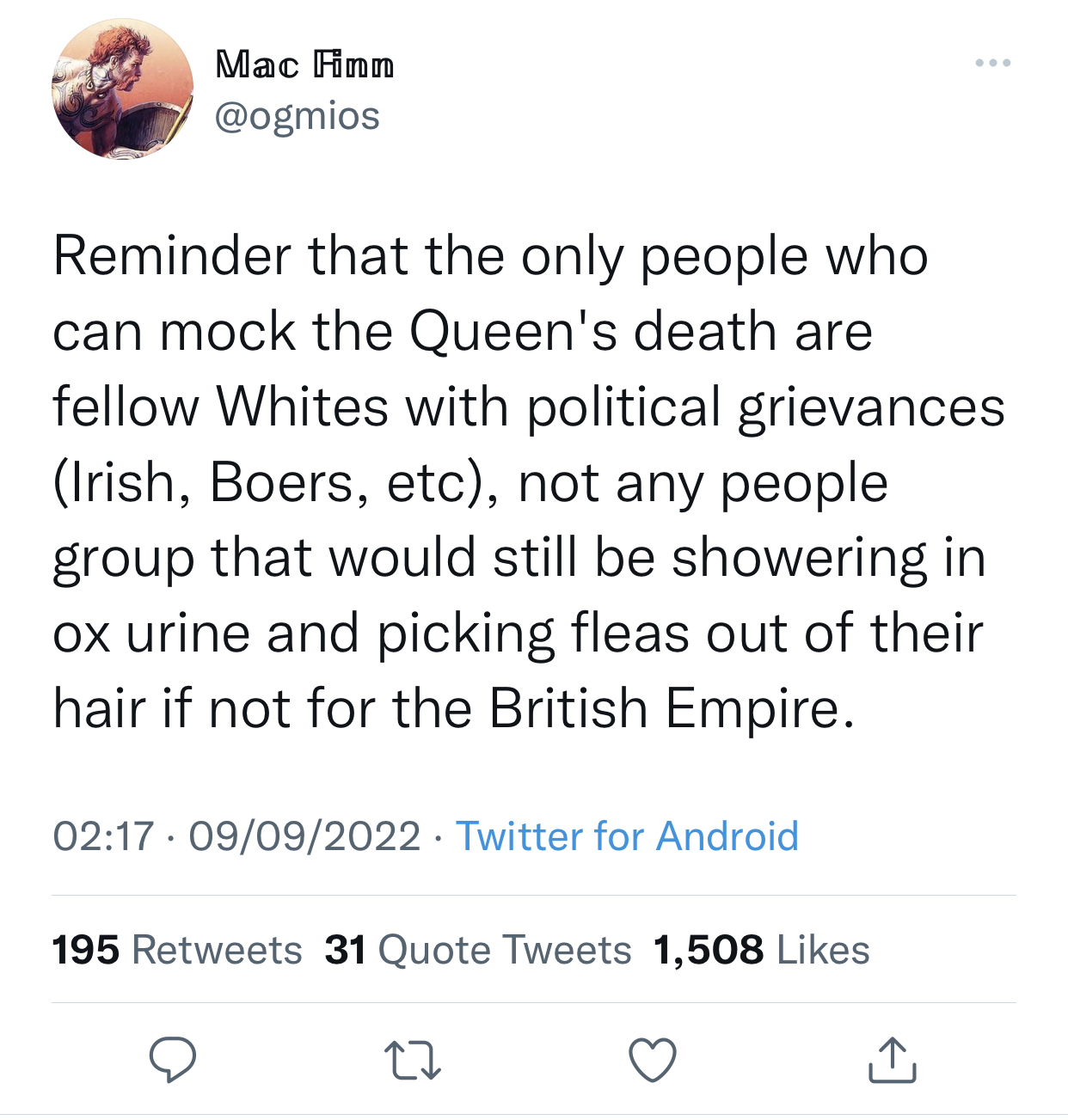Click the 02:17 timestamp
The height and width of the screenshot is (1120, 1068).
point(103,836)
